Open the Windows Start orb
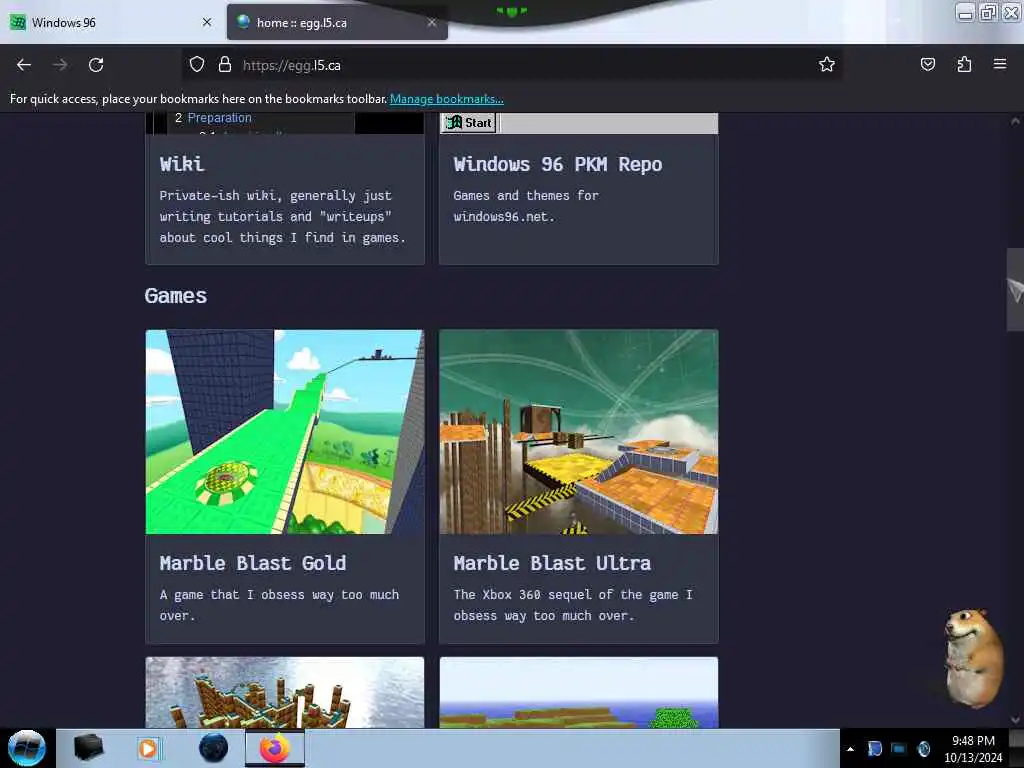The image size is (1024, 768). coord(27,748)
